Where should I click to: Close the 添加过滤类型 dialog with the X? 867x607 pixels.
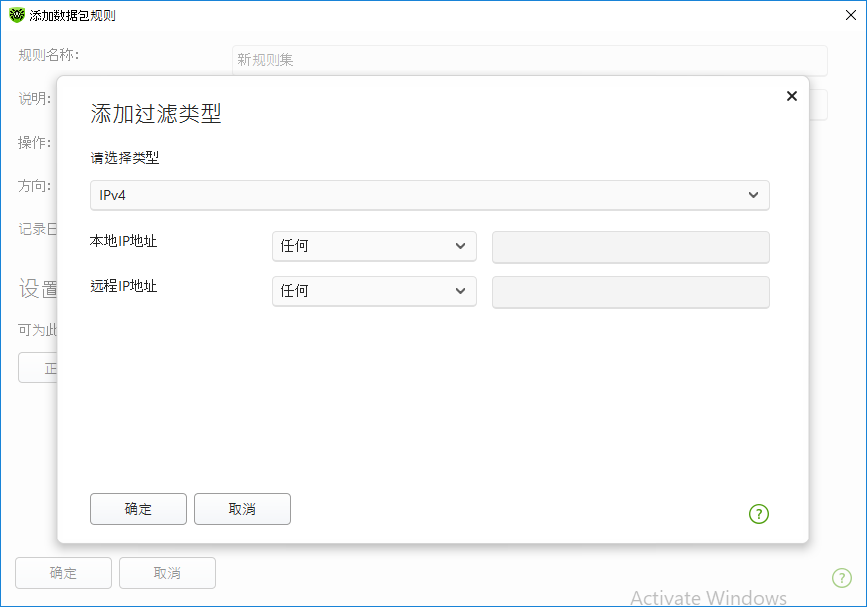[x=791, y=96]
